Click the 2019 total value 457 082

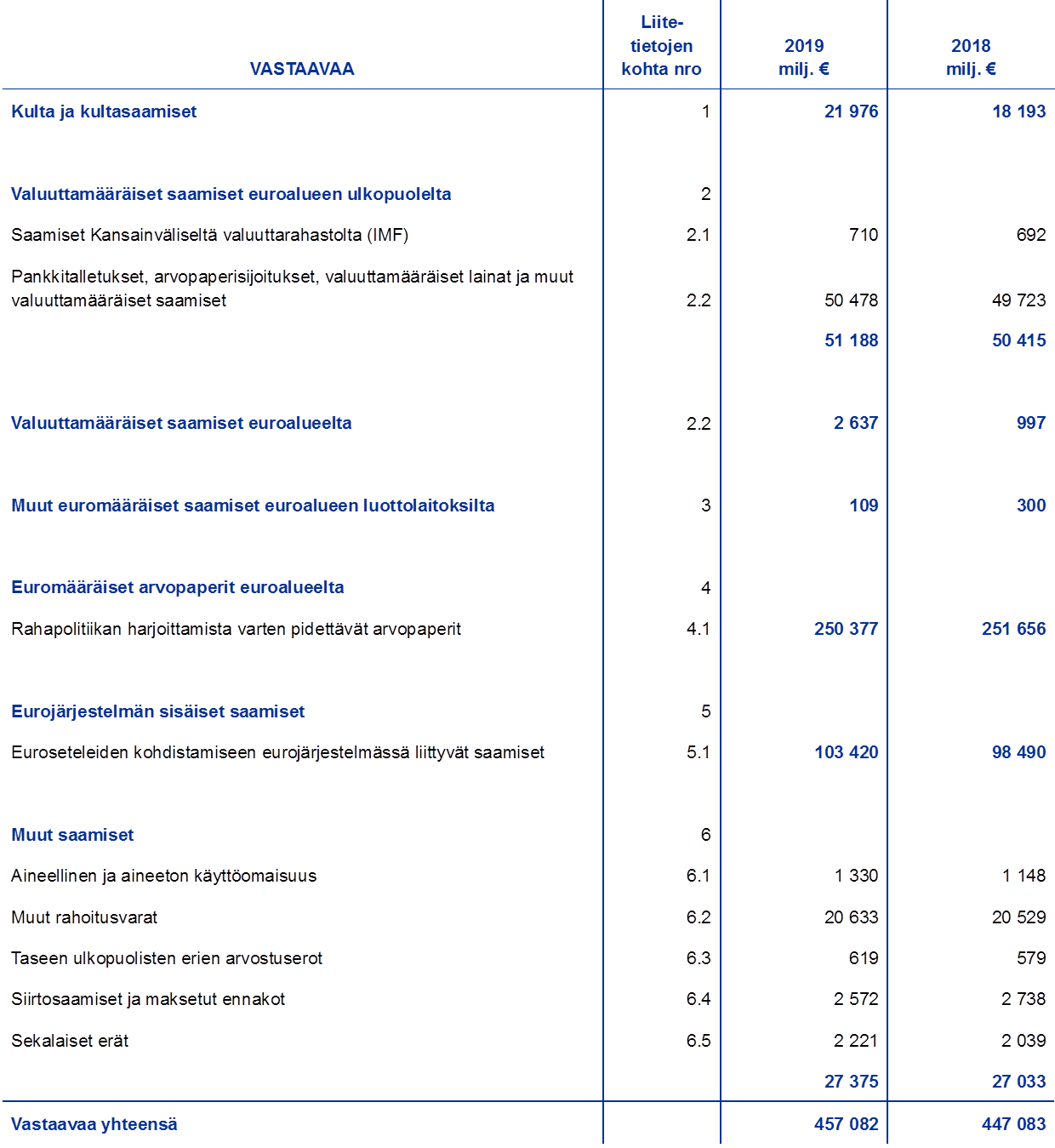tap(846, 1124)
